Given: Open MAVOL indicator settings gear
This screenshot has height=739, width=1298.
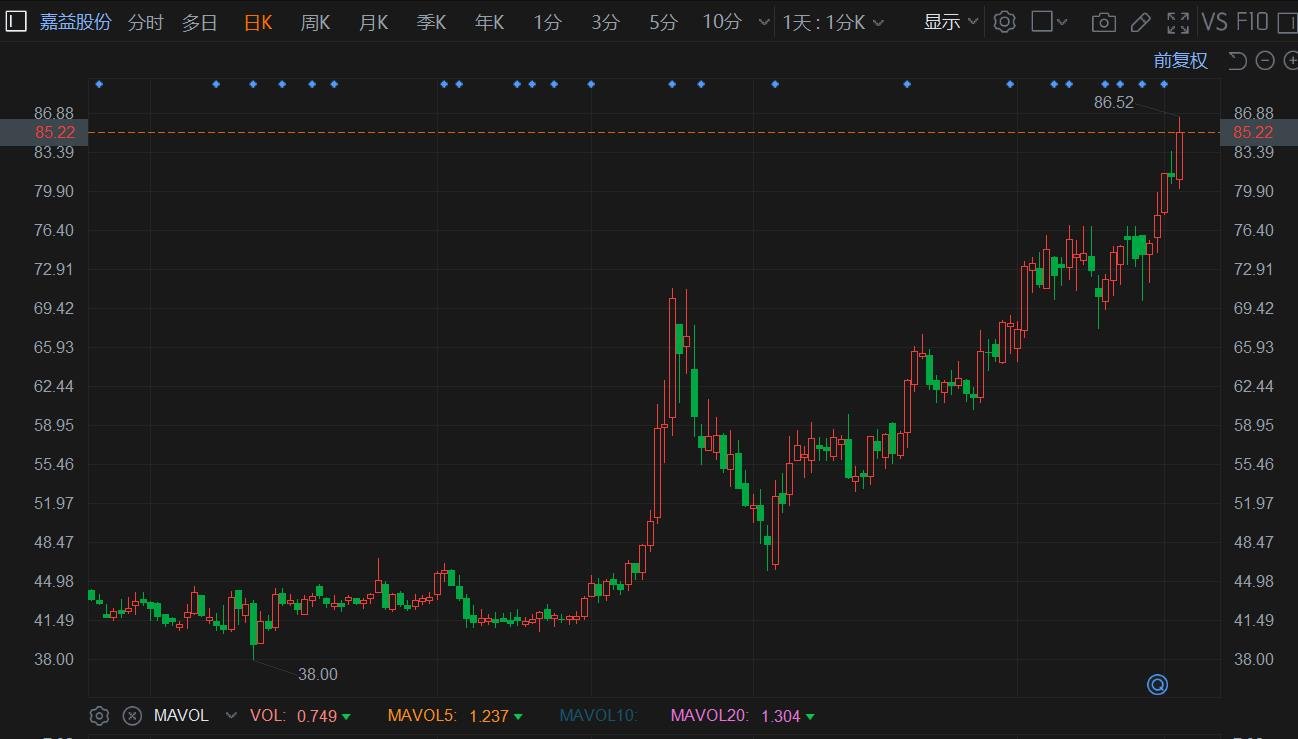Looking at the screenshot, I should click(x=99, y=716).
